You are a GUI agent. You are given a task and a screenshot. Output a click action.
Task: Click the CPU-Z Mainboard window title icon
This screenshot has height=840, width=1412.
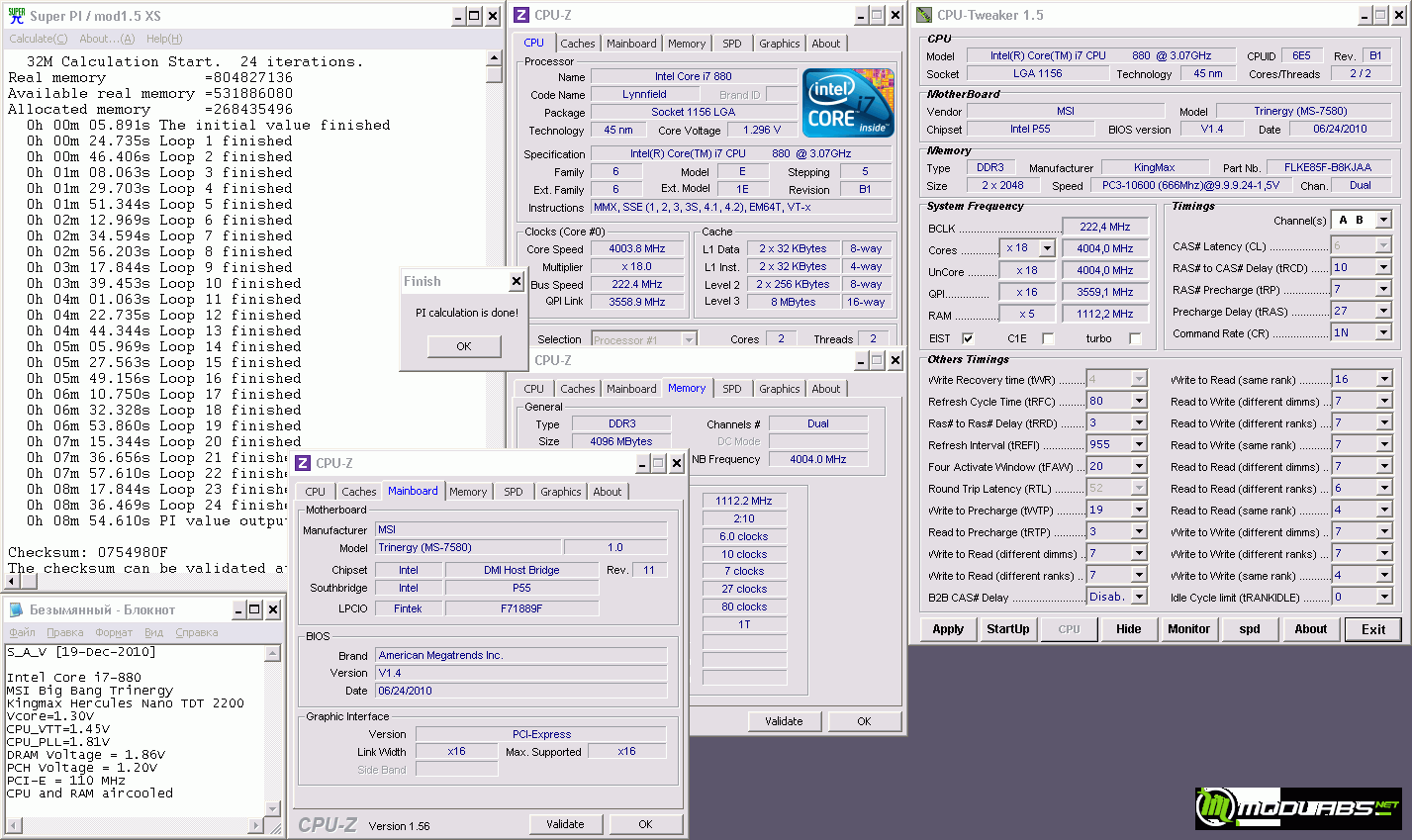click(303, 463)
